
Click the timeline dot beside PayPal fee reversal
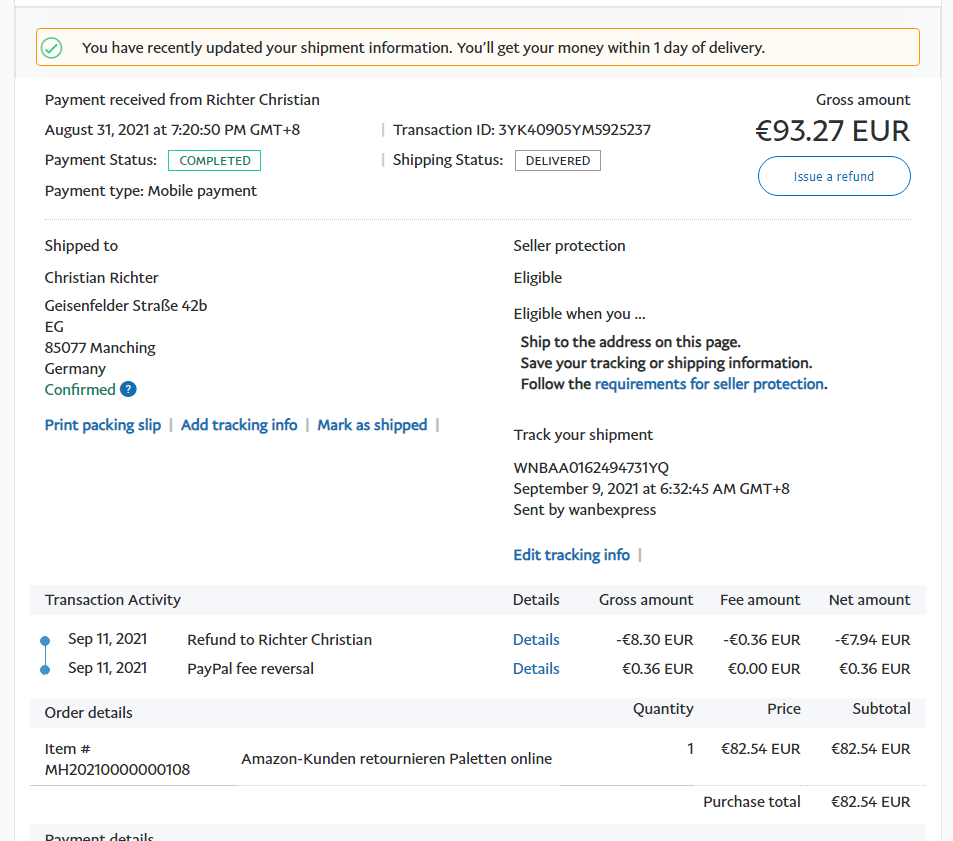click(x=45, y=669)
